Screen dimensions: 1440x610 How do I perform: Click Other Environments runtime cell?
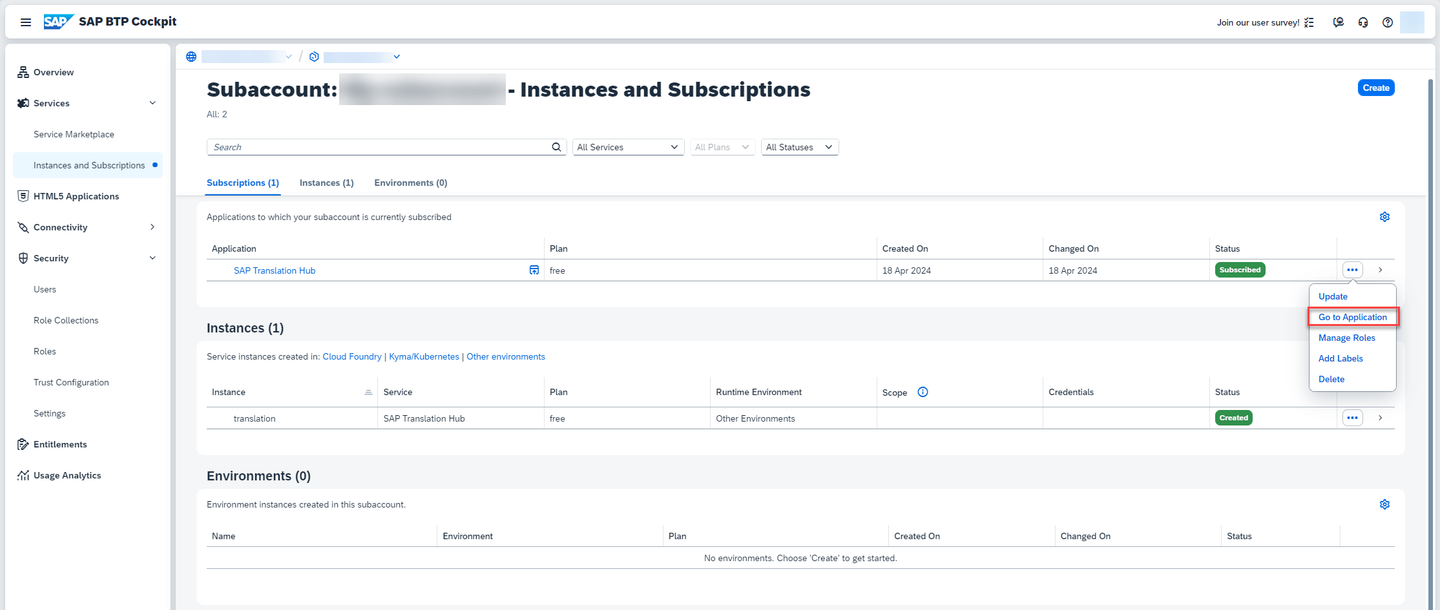point(755,418)
